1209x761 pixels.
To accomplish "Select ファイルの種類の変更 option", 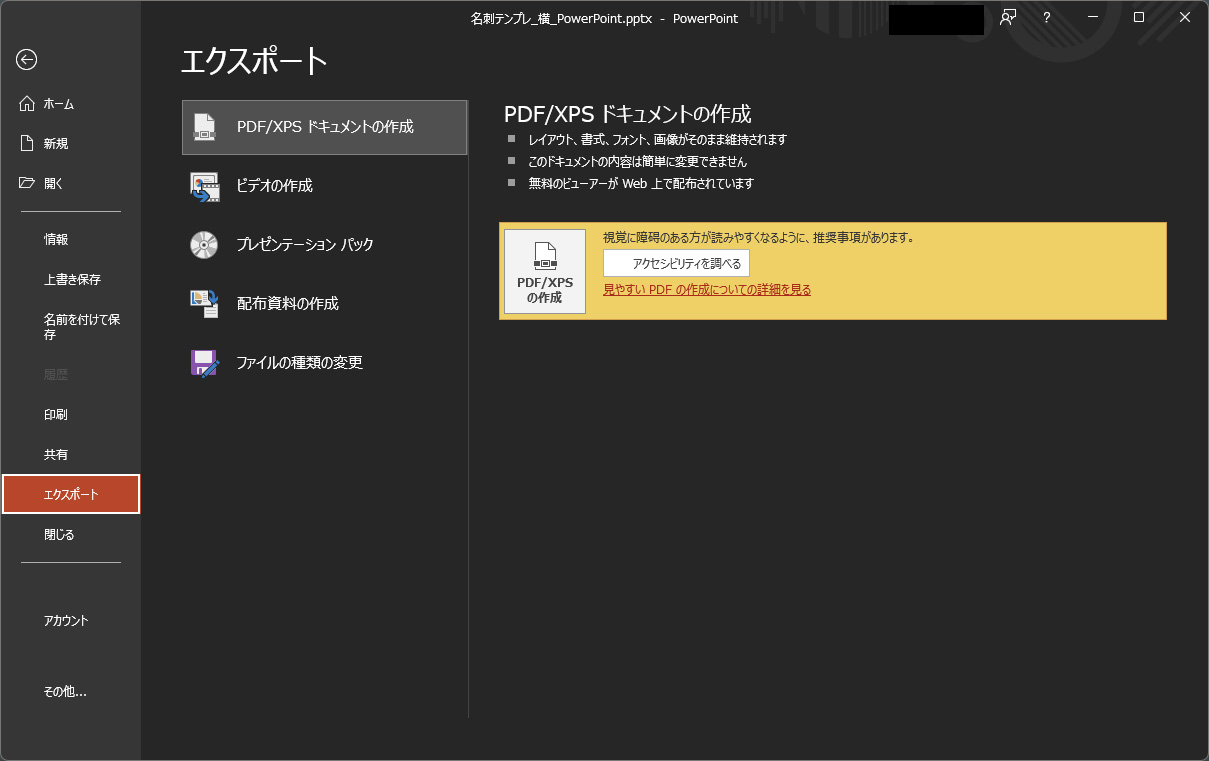I will pos(323,363).
